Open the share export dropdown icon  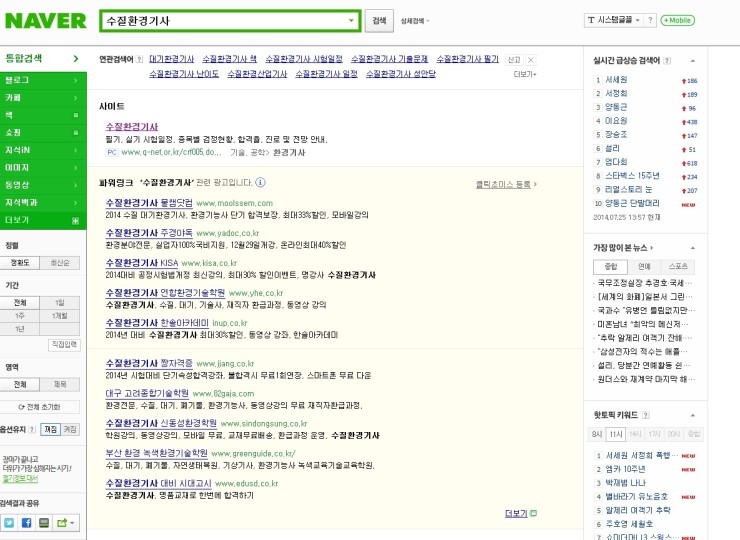click(66, 523)
